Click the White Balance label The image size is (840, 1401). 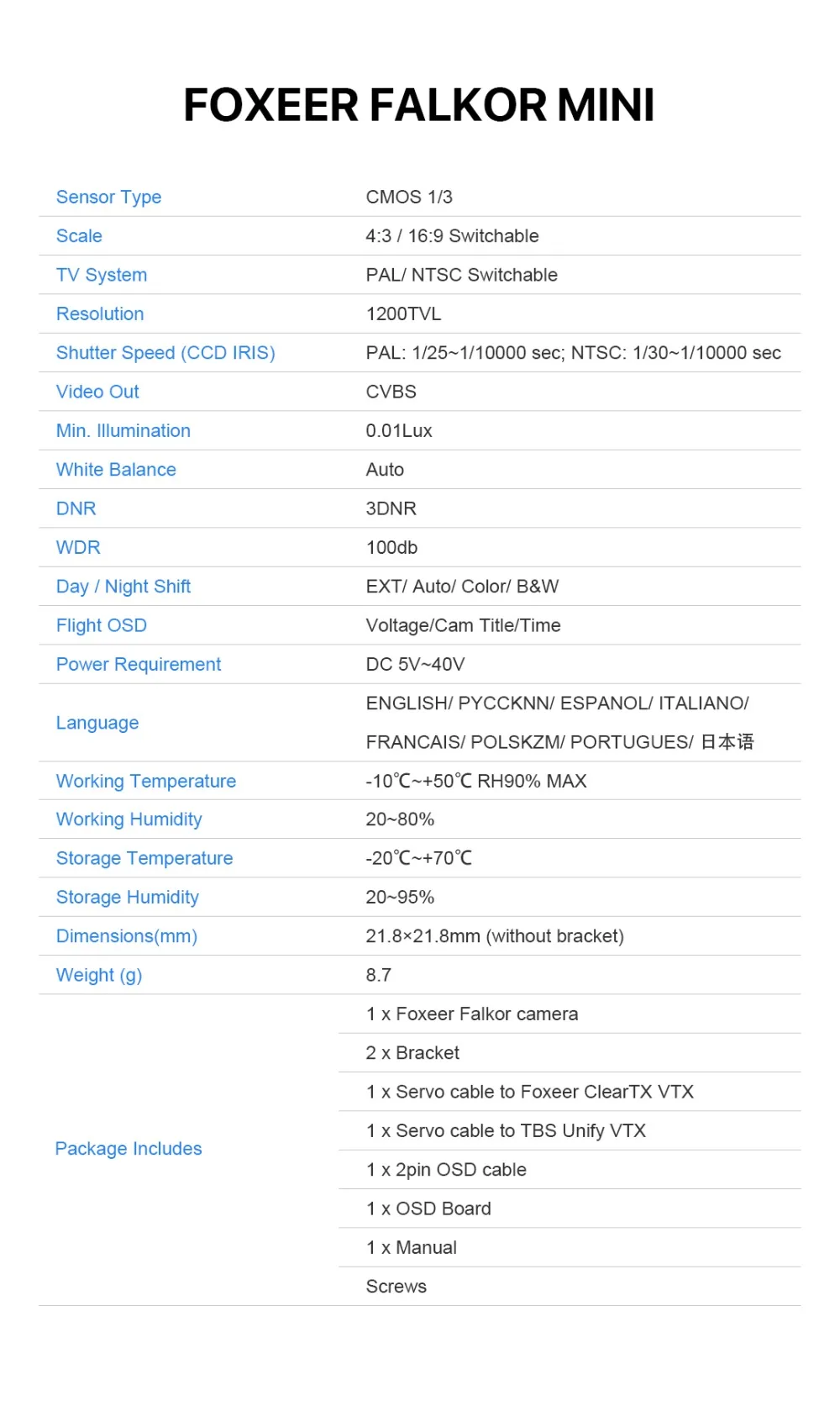click(x=116, y=470)
